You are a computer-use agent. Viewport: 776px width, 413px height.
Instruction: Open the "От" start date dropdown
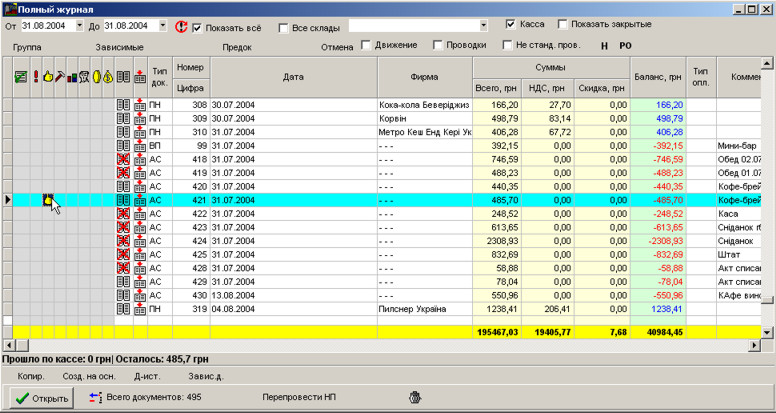pos(79,26)
